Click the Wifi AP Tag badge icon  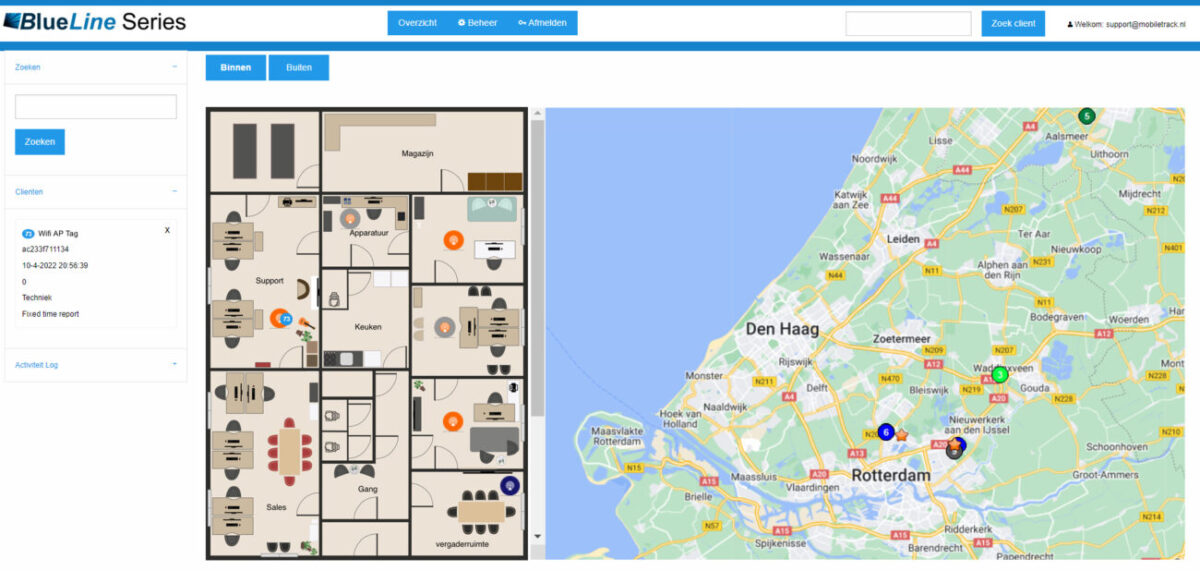point(28,233)
